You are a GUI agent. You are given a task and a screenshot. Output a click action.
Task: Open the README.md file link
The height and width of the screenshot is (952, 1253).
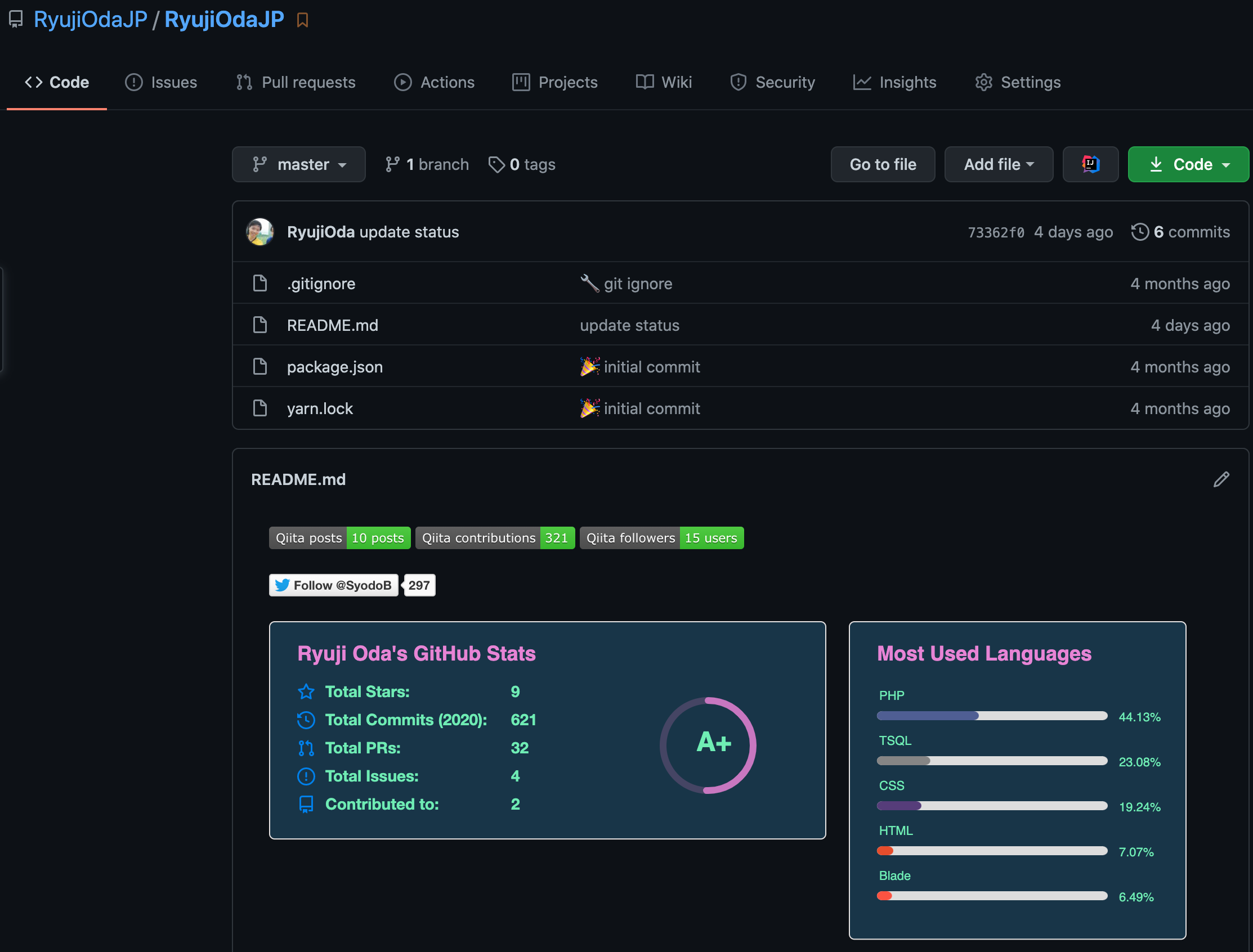click(332, 325)
